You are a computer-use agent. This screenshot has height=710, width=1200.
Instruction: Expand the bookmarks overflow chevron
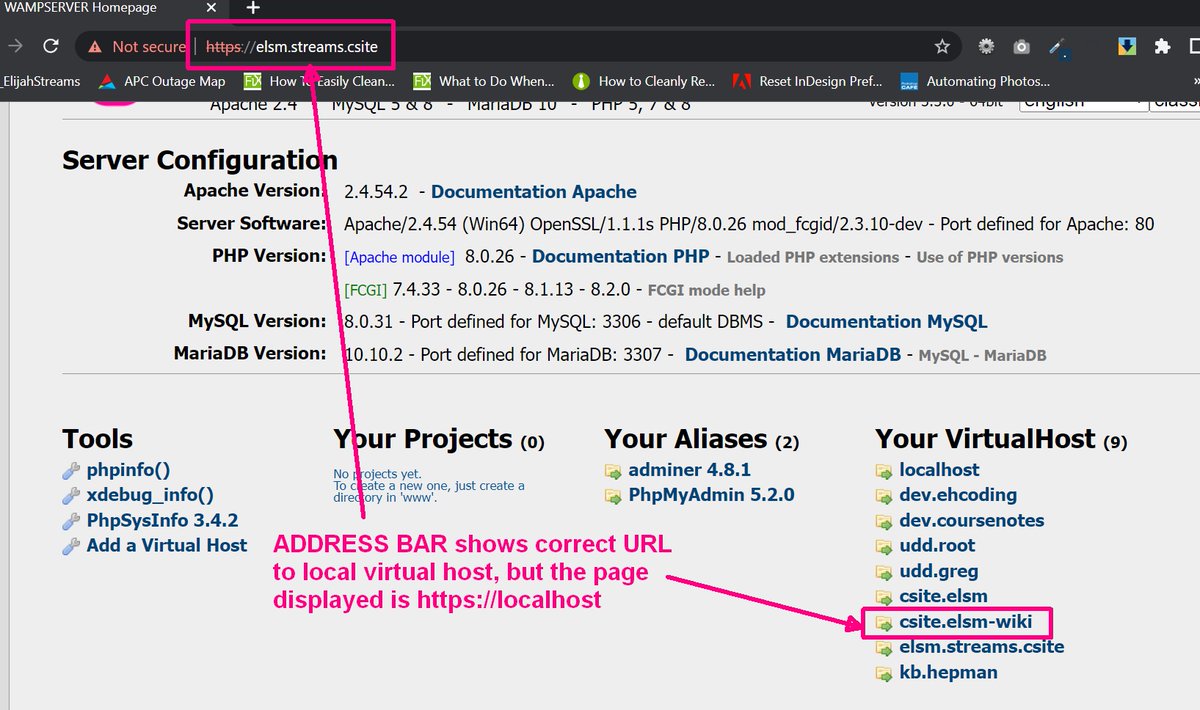tap(1195, 81)
